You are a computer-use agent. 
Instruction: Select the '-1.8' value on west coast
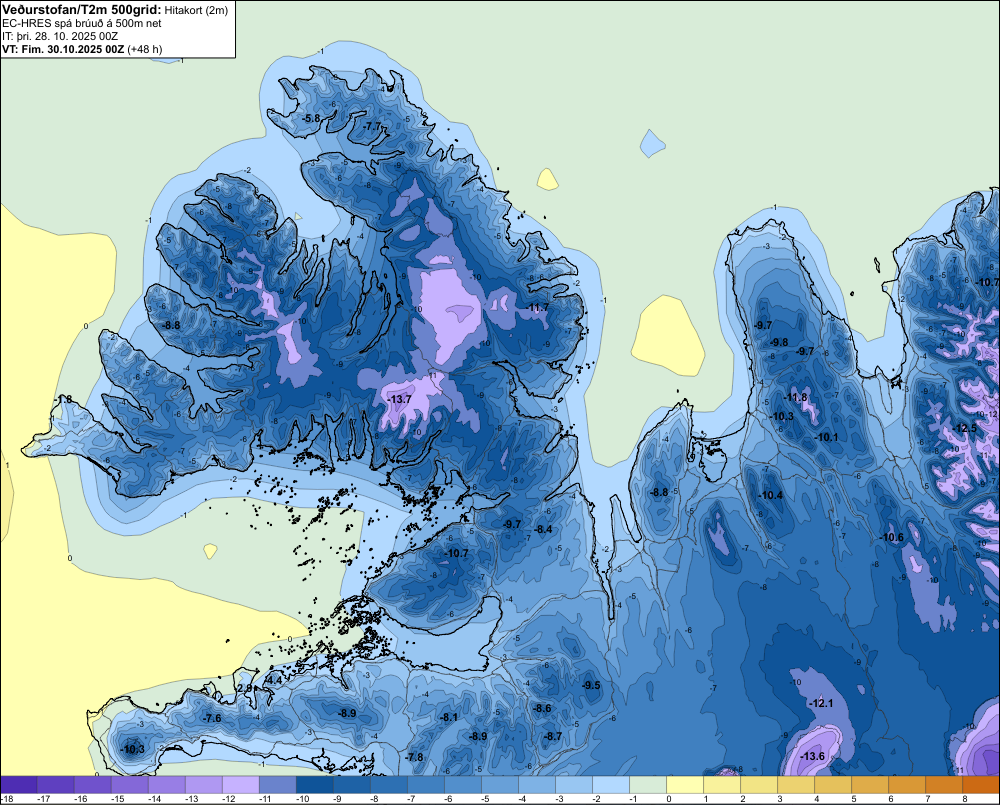pos(62,399)
